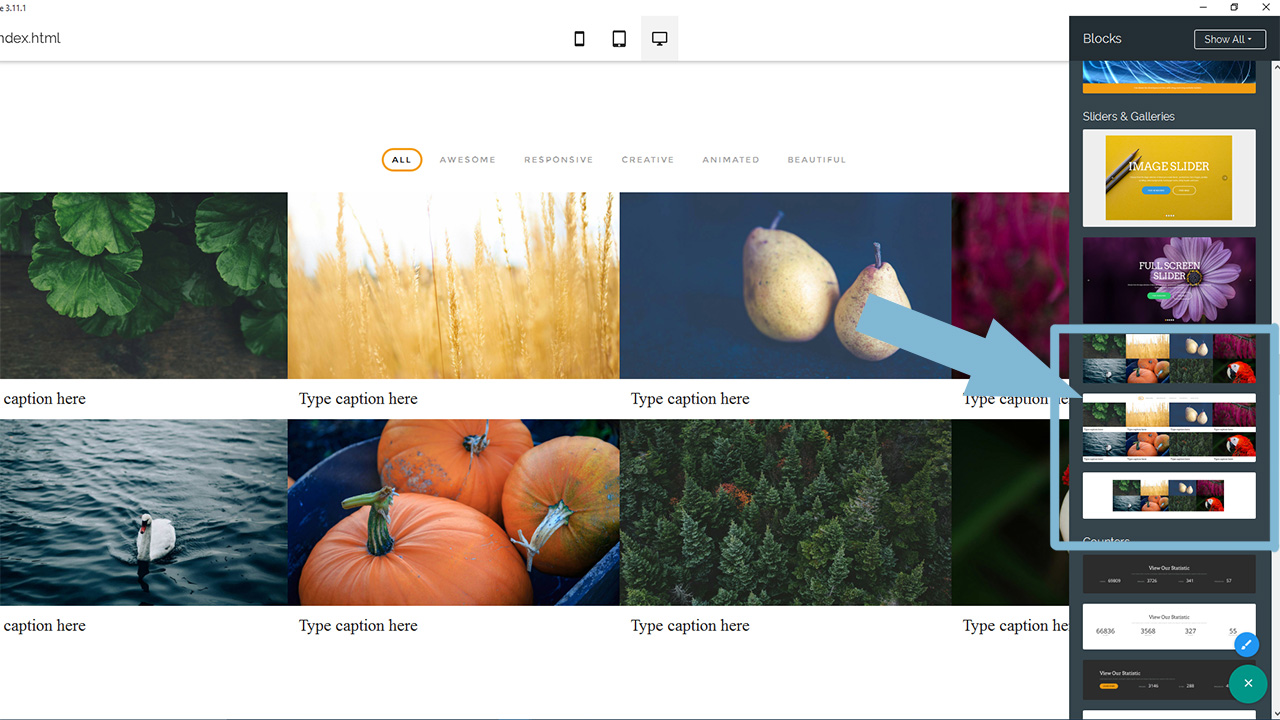Filter gallery by BEAUTIFUL tag
Image resolution: width=1280 pixels, height=720 pixels.
tap(816, 160)
